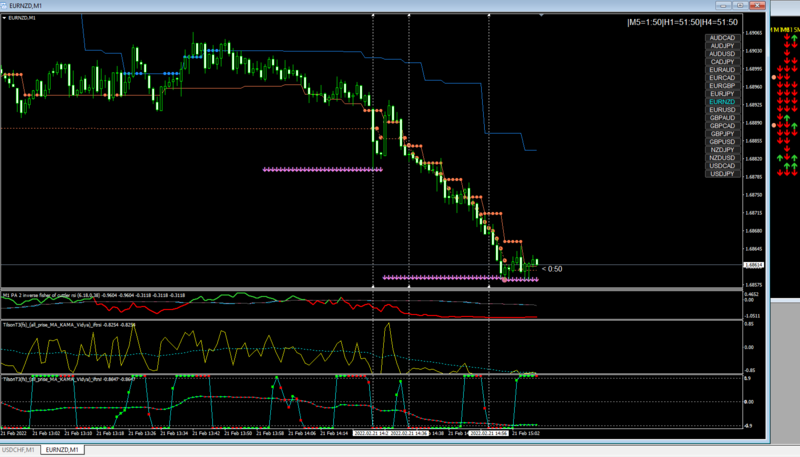Activate the EURNZD,M1 chart tab
800x457 pixels.
pyautogui.click(x=62, y=450)
